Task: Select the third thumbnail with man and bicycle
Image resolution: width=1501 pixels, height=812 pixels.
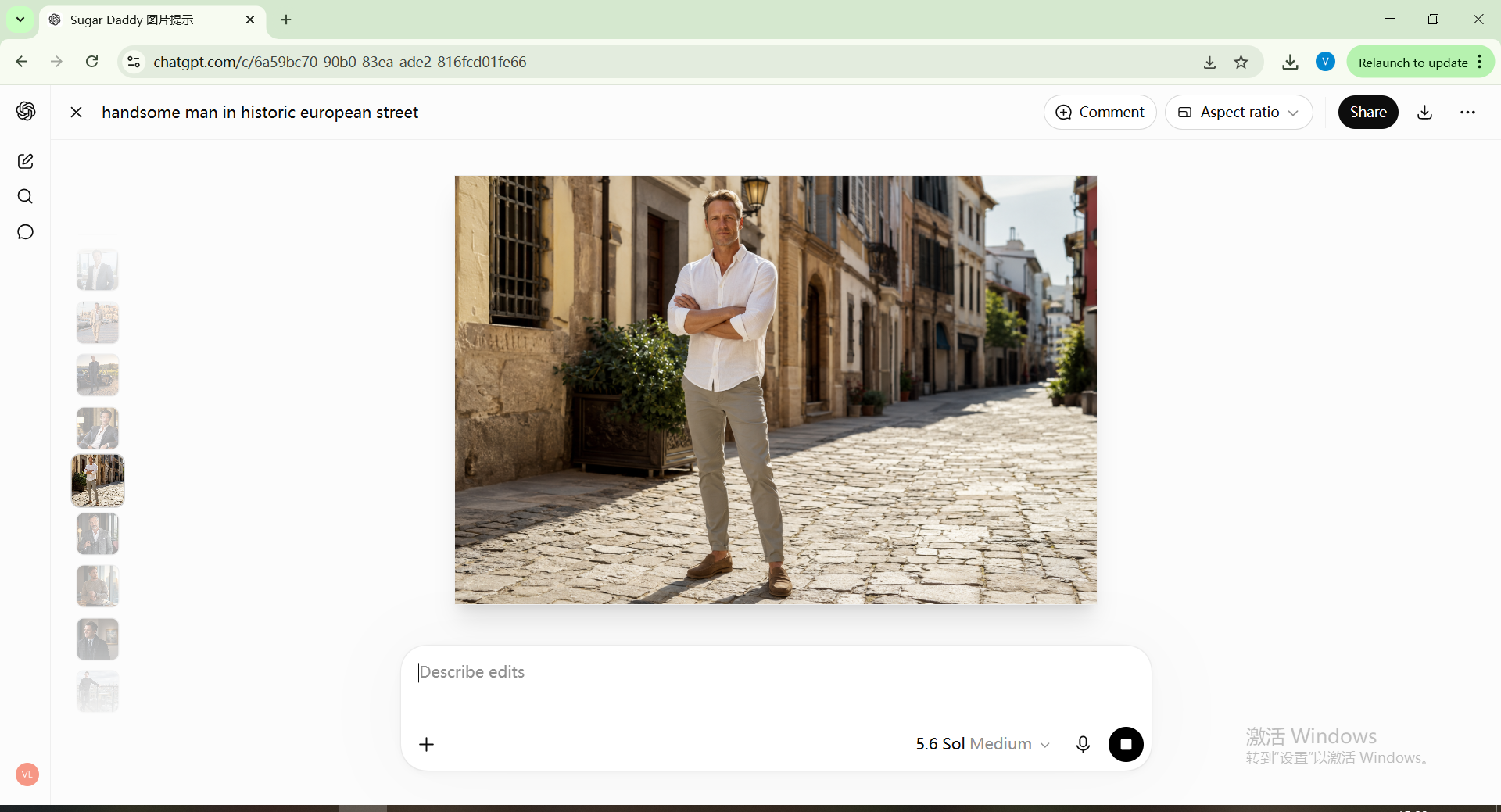Action: 98,375
